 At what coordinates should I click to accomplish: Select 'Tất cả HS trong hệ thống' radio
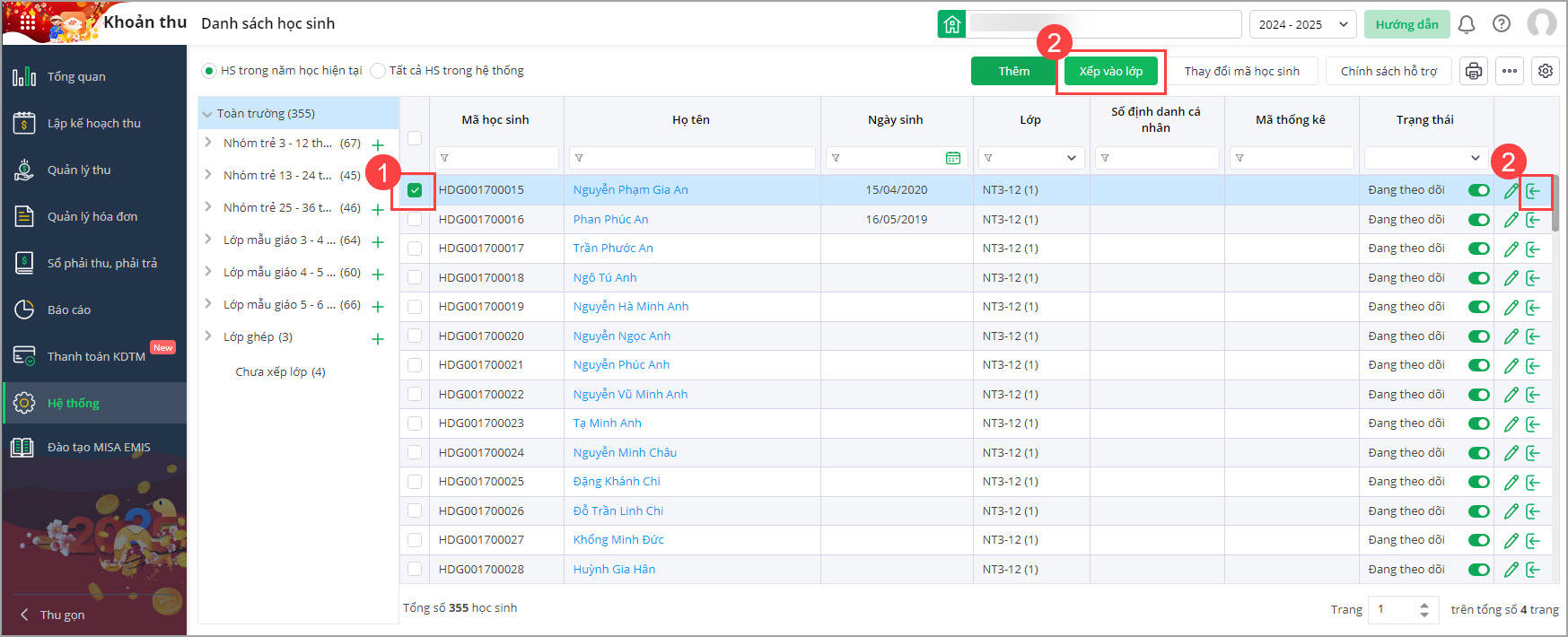click(x=378, y=71)
